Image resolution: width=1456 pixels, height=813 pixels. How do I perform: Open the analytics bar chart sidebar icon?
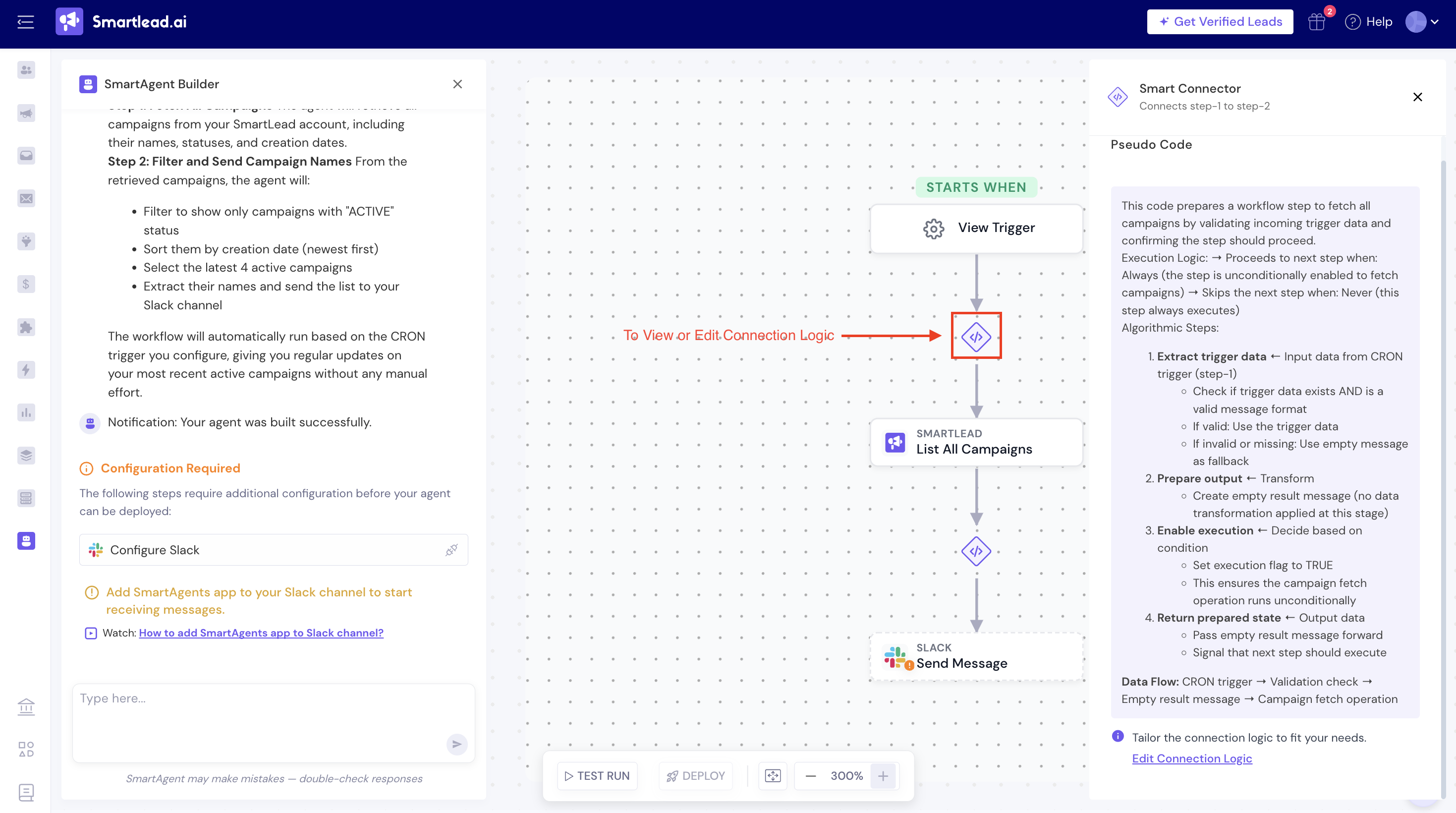click(26, 413)
